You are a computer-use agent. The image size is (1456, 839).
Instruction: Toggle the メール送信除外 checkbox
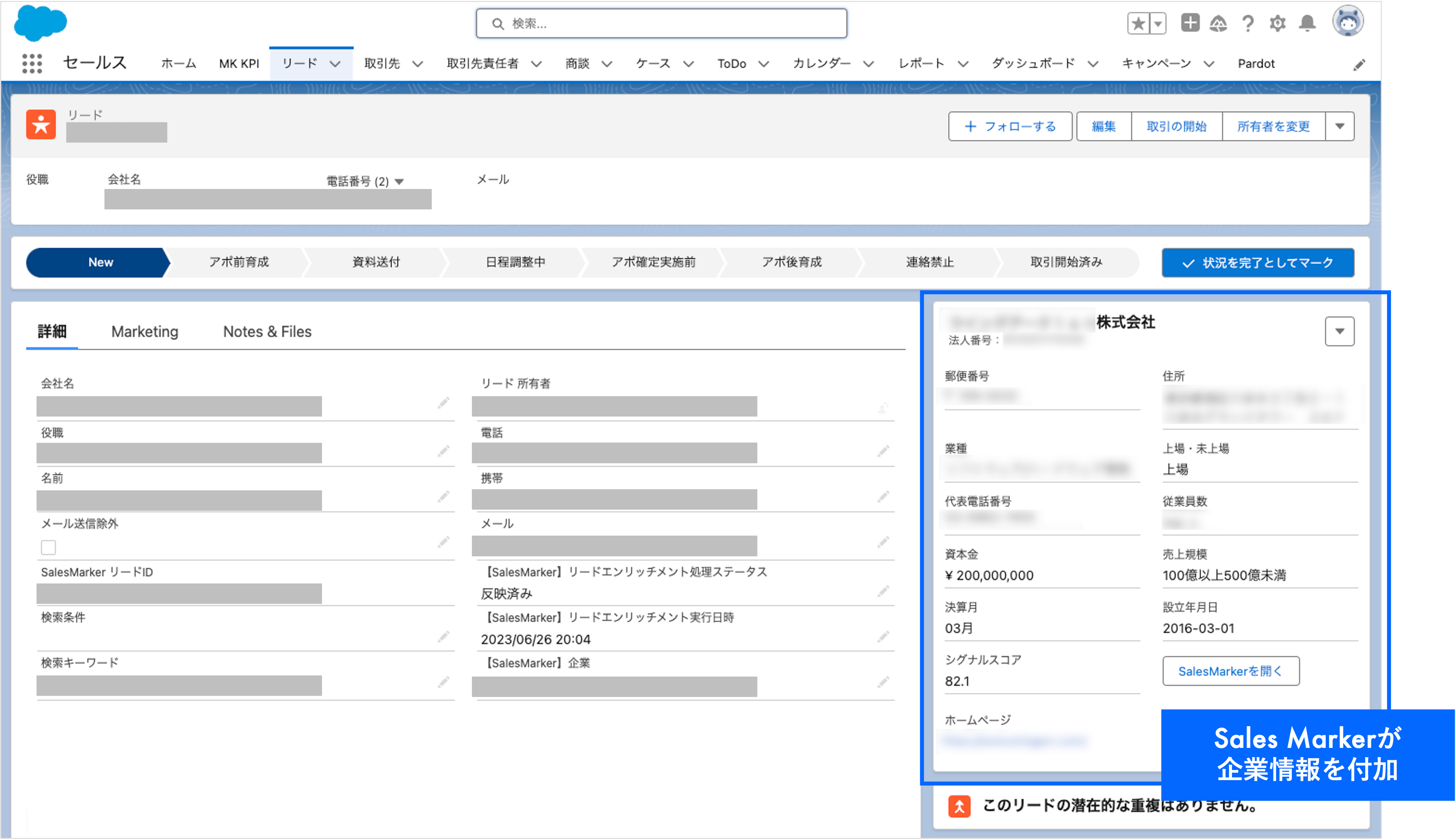pyautogui.click(x=49, y=547)
